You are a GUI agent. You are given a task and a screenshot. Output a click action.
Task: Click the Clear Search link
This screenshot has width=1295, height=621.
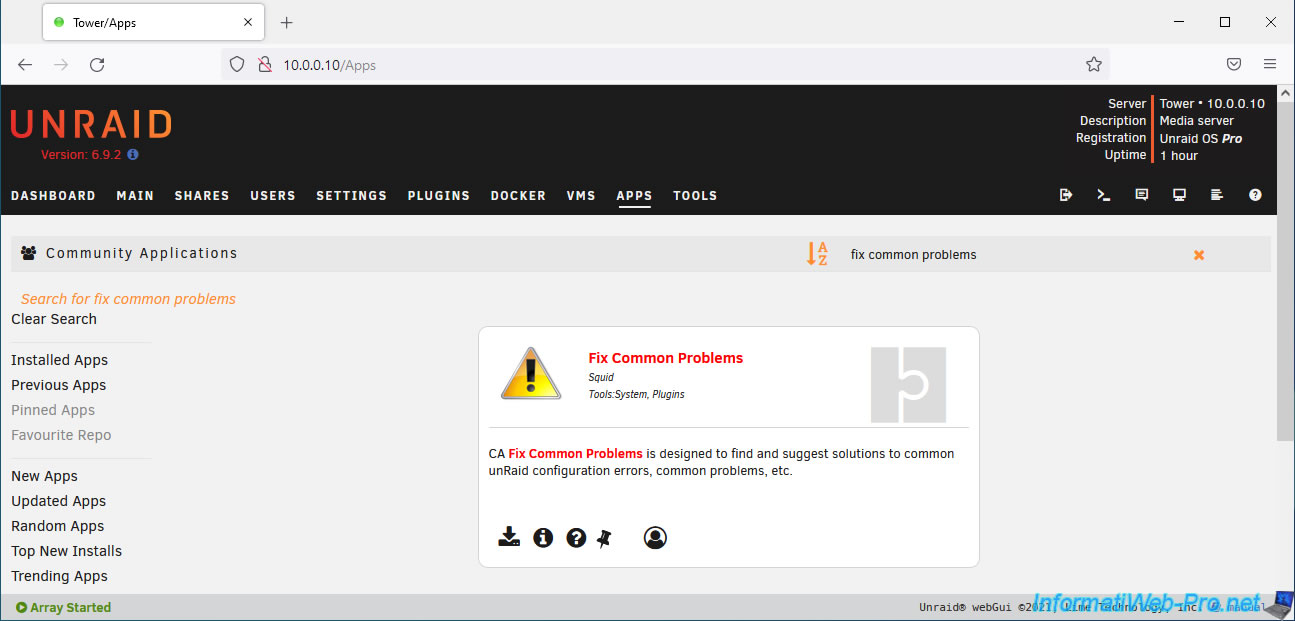(54, 319)
